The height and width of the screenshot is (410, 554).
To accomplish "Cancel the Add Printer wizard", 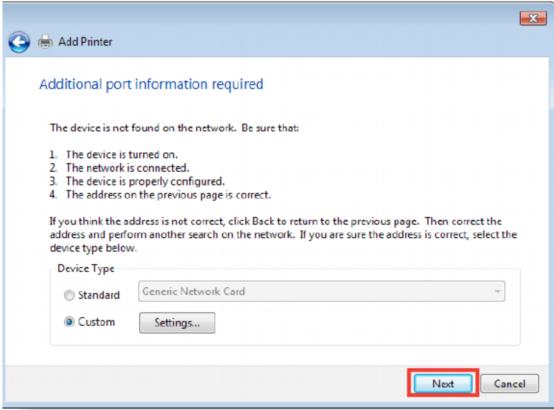I will point(509,383).
